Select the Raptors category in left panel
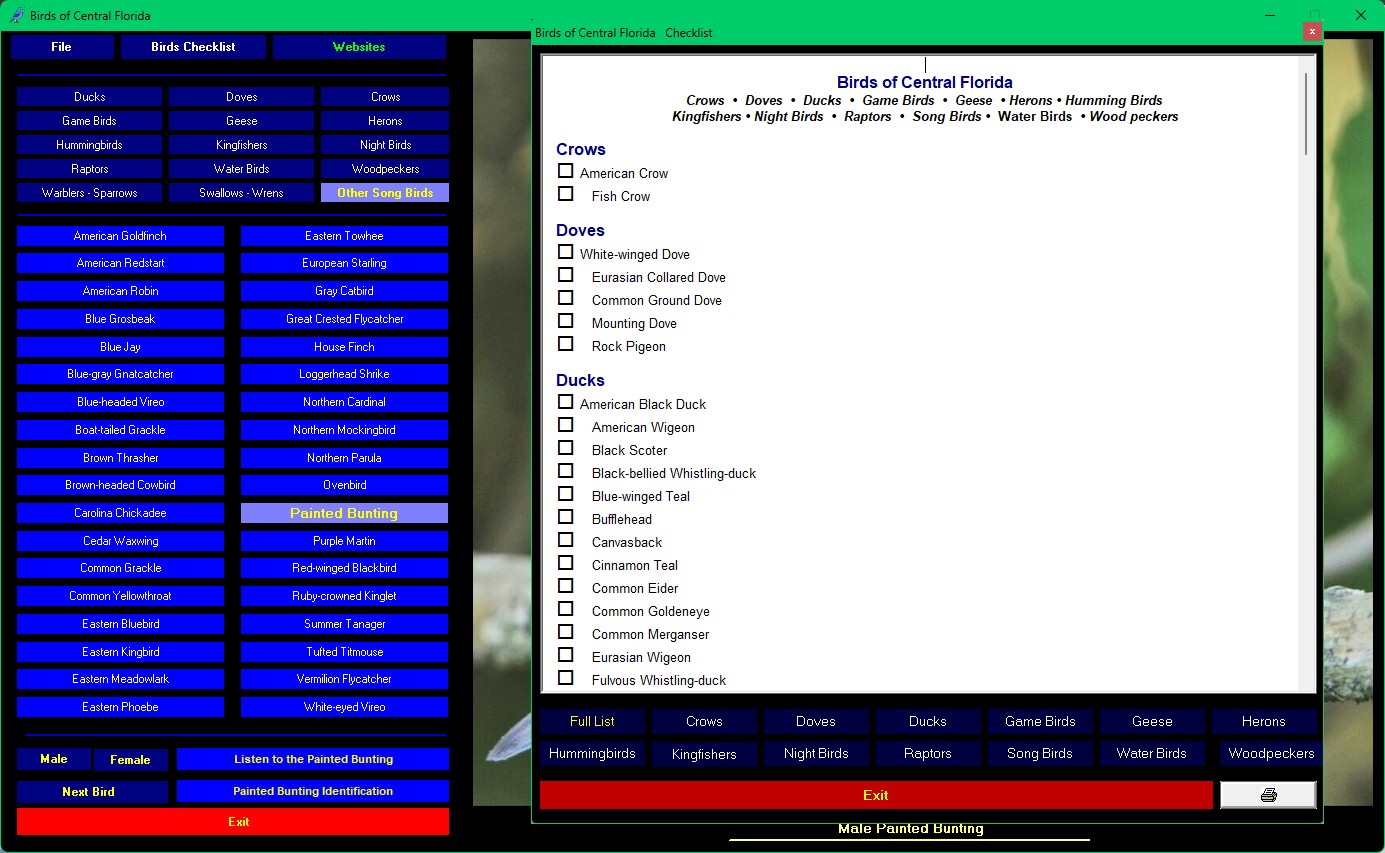Viewport: 1385px width, 853px height. 90,169
